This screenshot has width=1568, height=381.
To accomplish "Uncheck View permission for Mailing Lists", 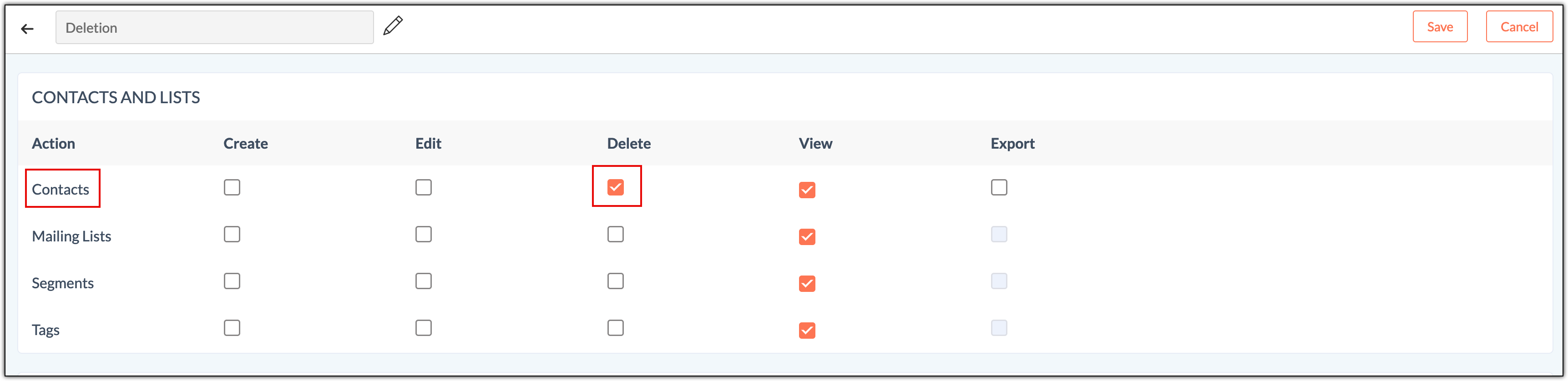I will click(807, 237).
